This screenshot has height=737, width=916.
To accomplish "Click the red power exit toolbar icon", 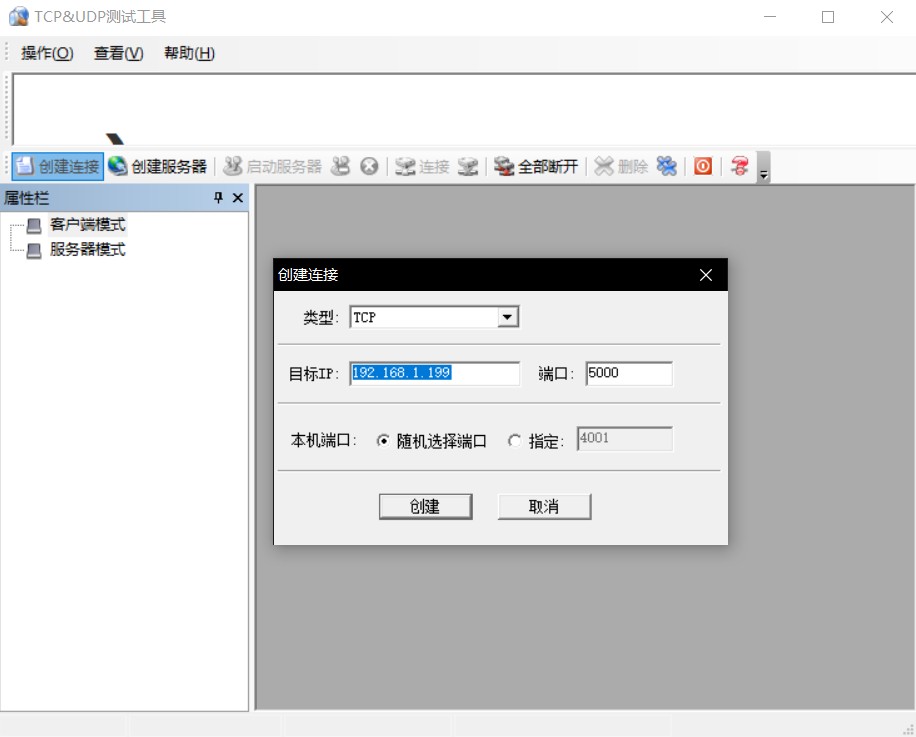I will pos(703,166).
